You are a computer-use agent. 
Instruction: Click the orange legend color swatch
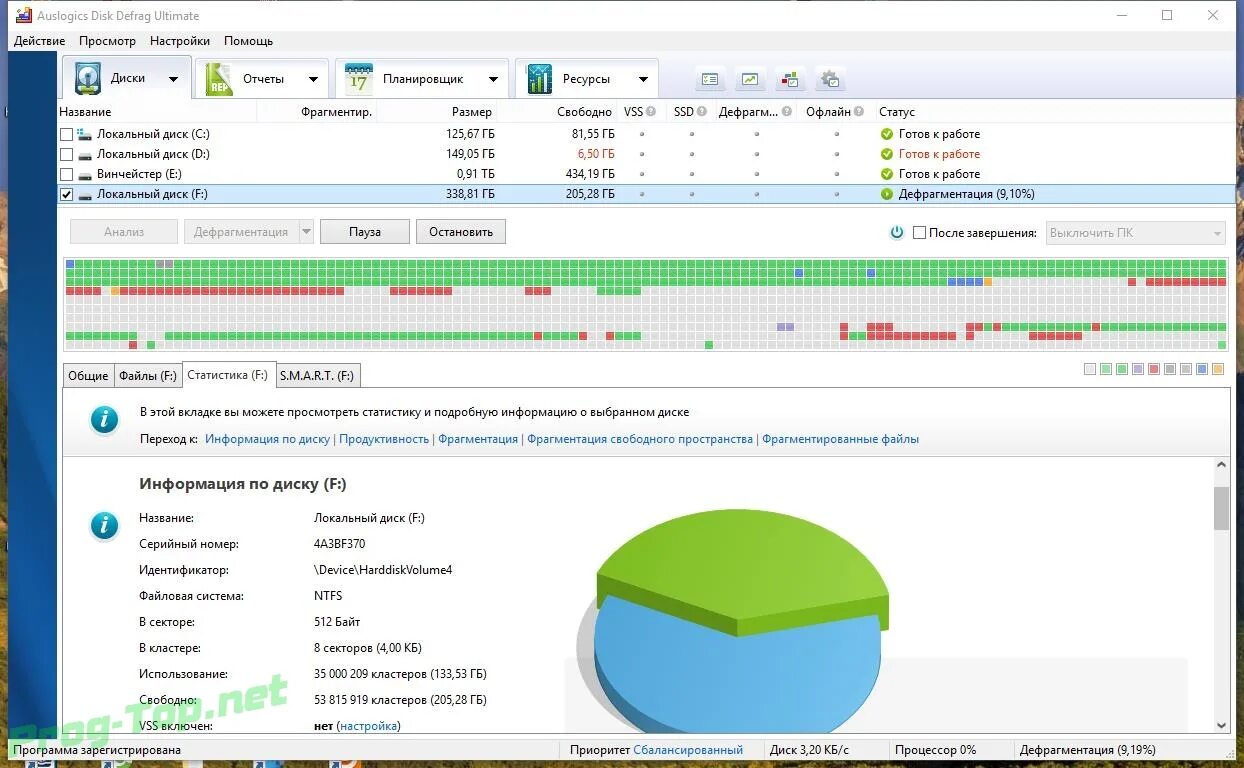(1218, 370)
